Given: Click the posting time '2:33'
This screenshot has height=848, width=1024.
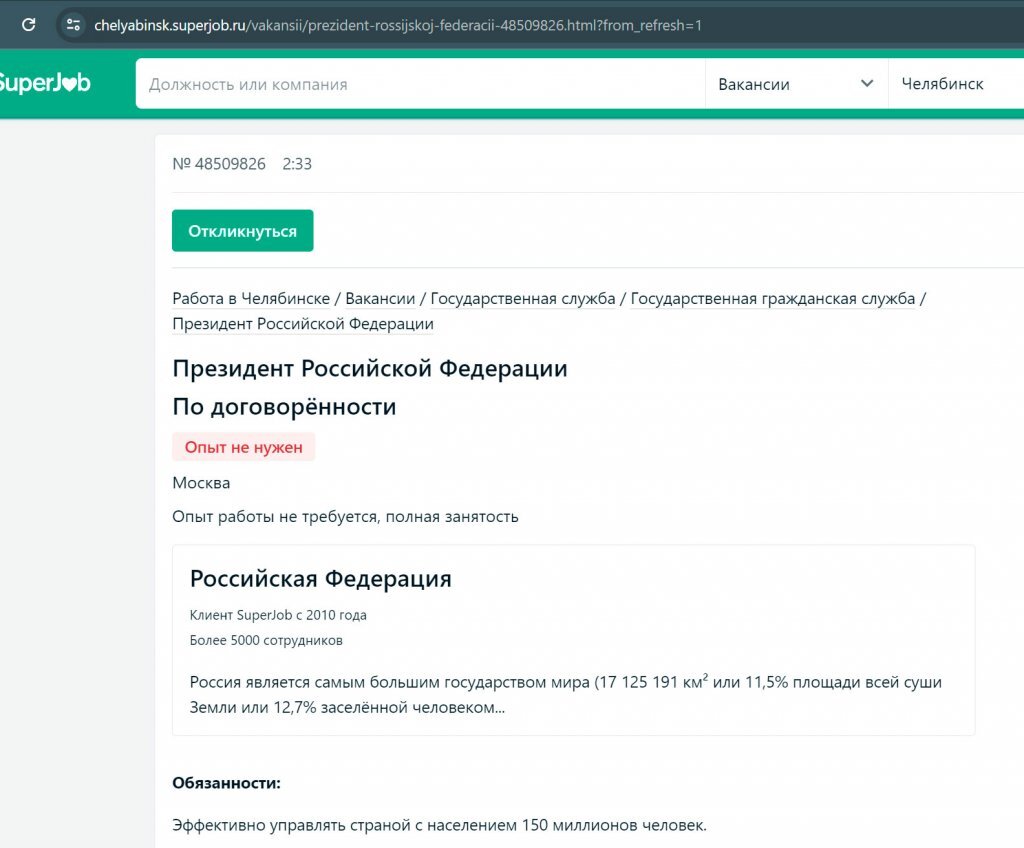Looking at the screenshot, I should 297,164.
